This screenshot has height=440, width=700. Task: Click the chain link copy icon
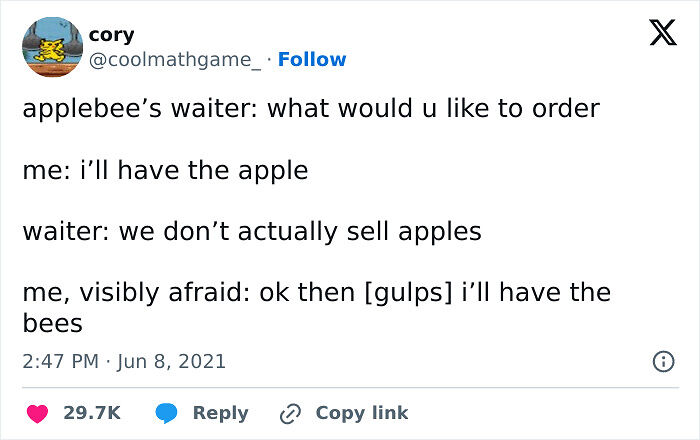click(291, 412)
